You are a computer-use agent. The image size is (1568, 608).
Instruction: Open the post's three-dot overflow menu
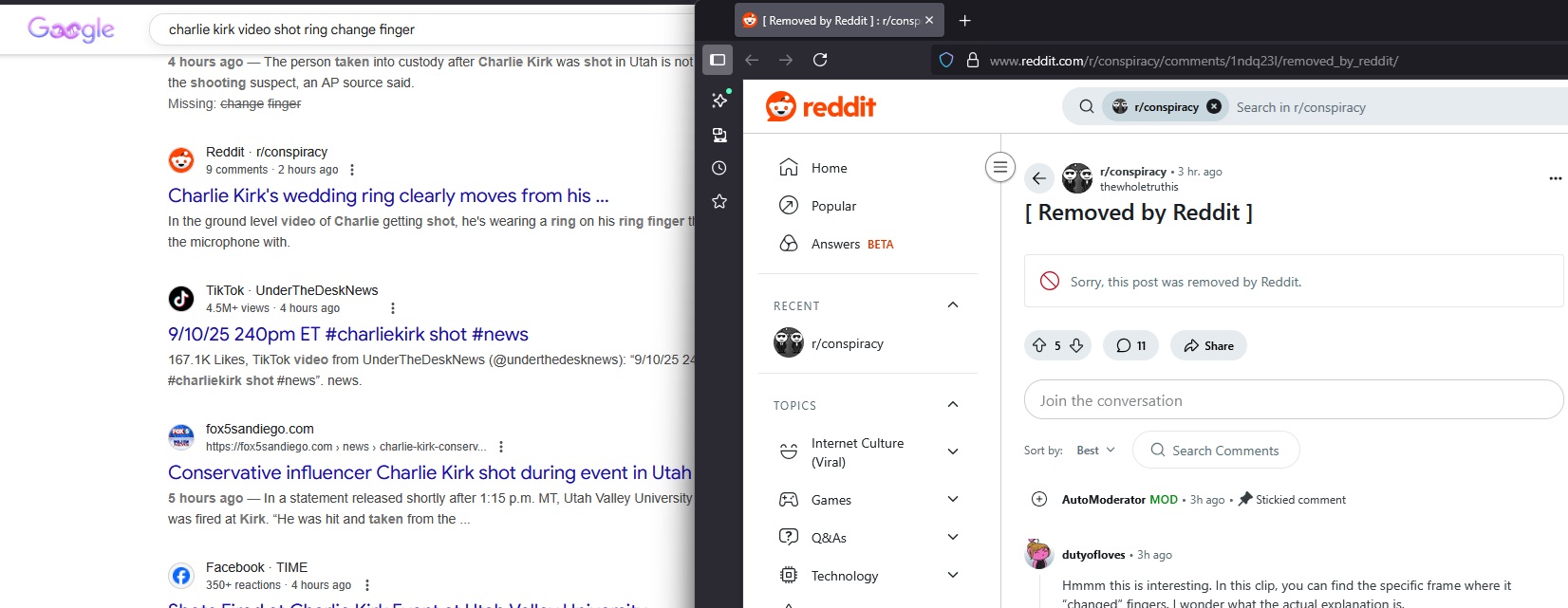coord(1555,178)
